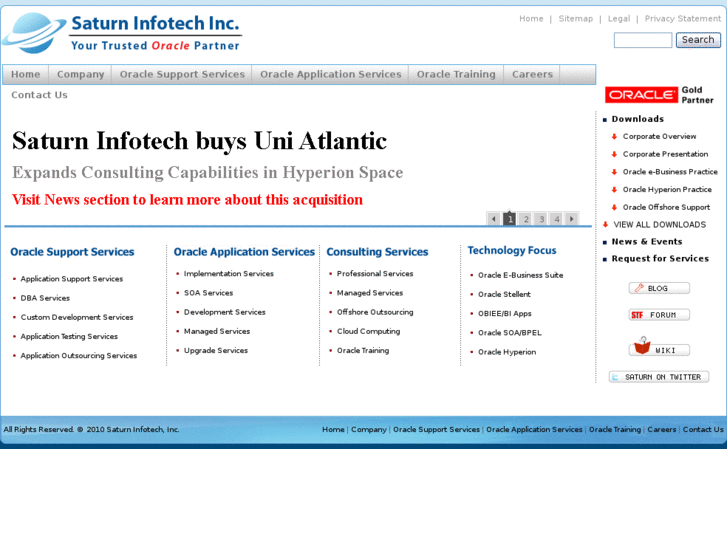
Task: Open footer Contact Us link
Action: pos(703,430)
